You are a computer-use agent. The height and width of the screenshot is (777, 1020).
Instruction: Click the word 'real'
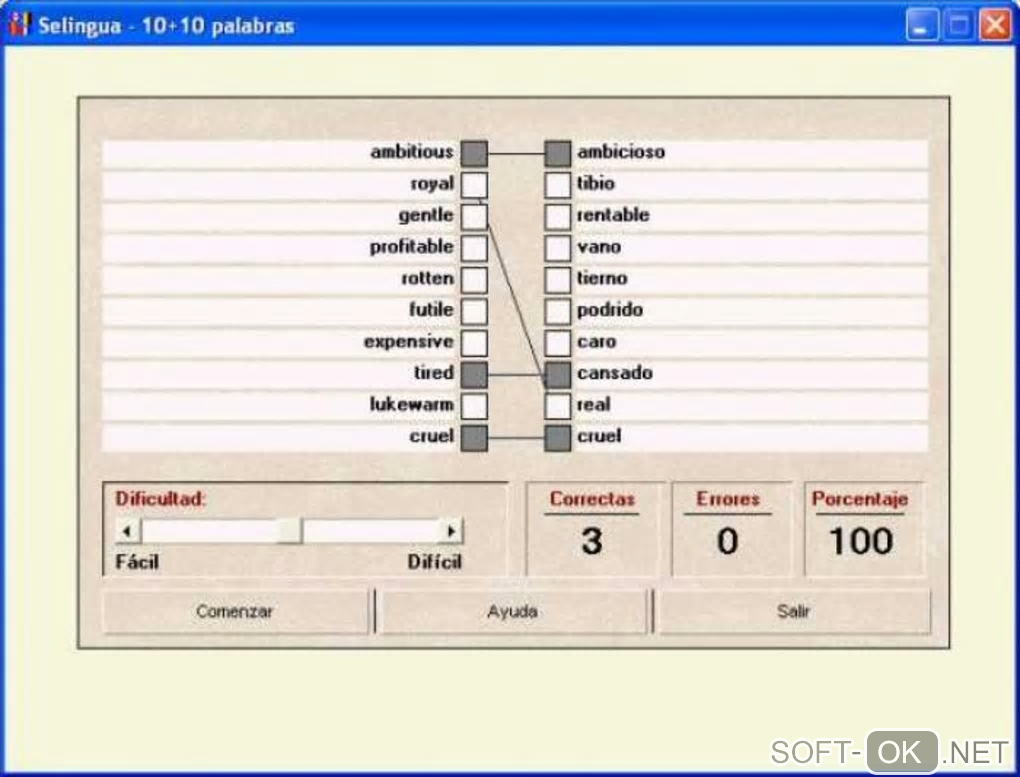click(x=593, y=404)
